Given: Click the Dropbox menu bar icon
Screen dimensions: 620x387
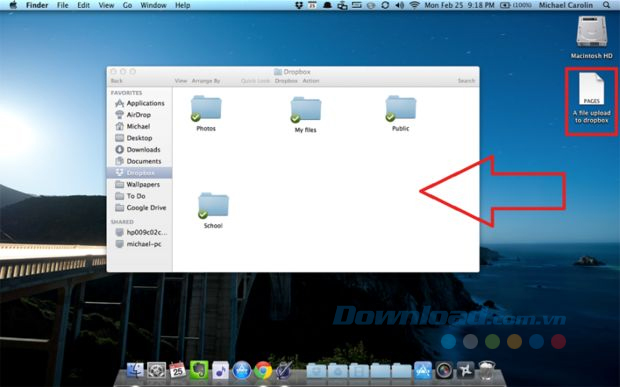Looking at the screenshot, I should tap(299, 5).
